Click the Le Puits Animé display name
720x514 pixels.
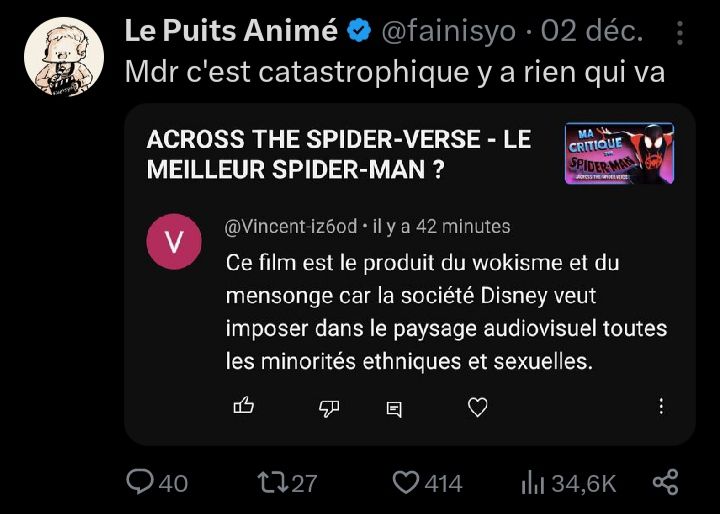231,32
